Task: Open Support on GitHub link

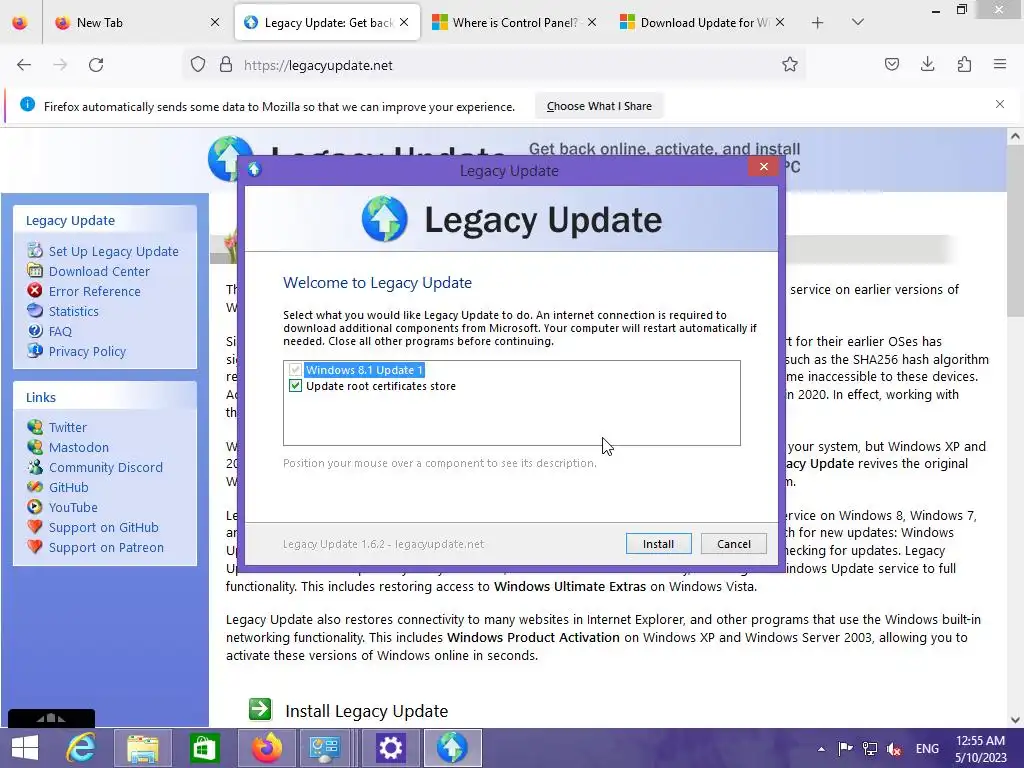Action: (x=103, y=528)
